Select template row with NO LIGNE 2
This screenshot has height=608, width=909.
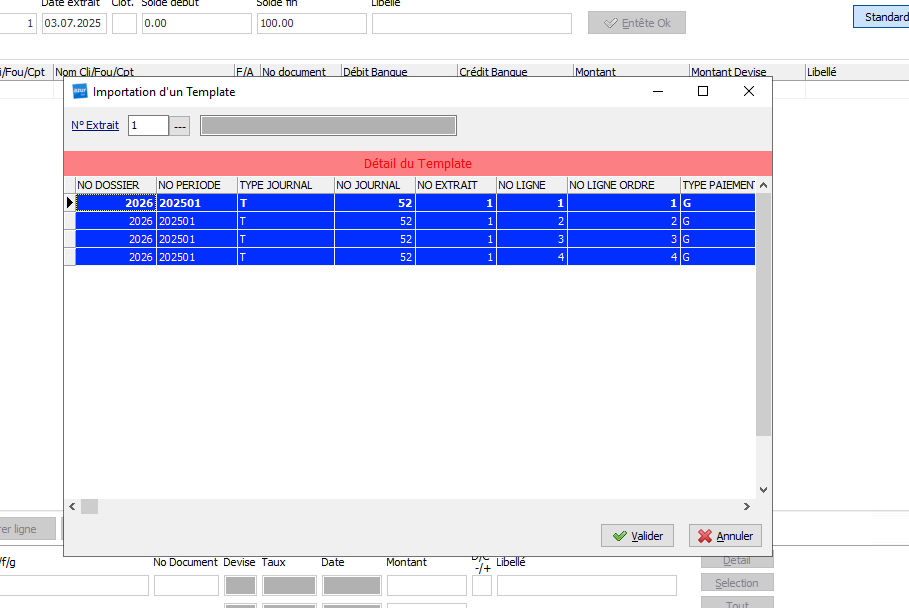(x=415, y=221)
